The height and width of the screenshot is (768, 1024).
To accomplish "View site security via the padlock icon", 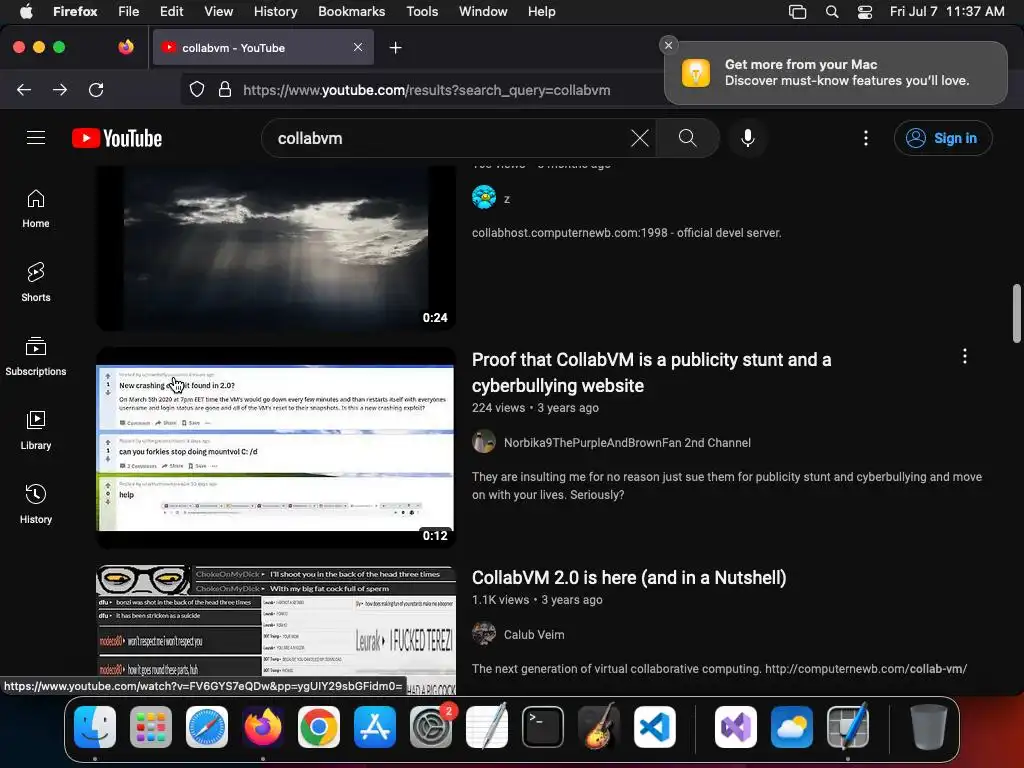I will tap(225, 89).
